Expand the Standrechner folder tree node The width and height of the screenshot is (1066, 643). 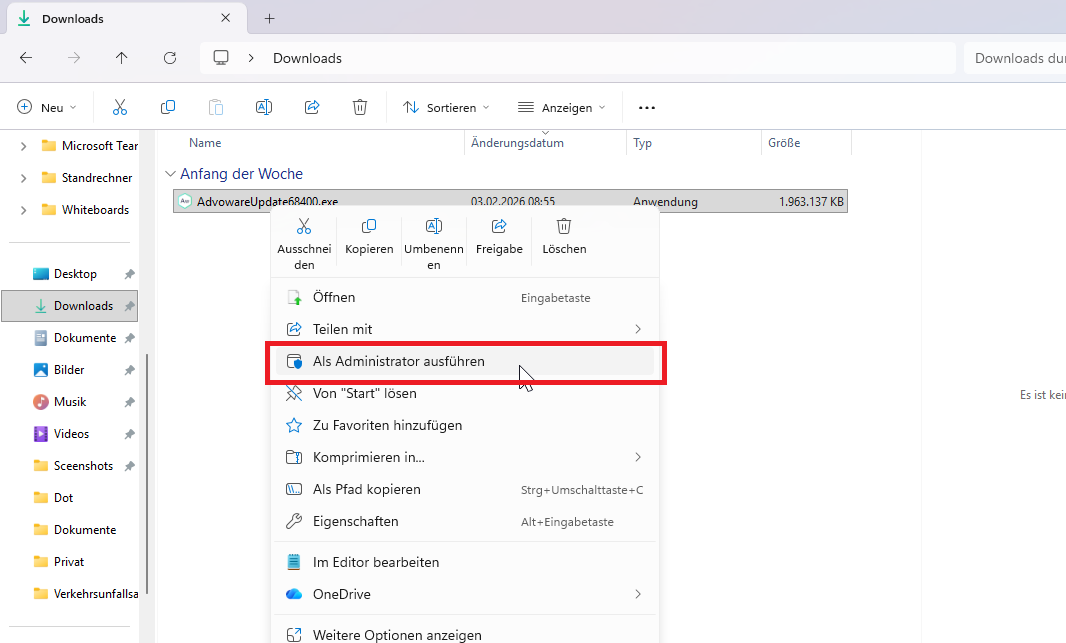coord(23,178)
